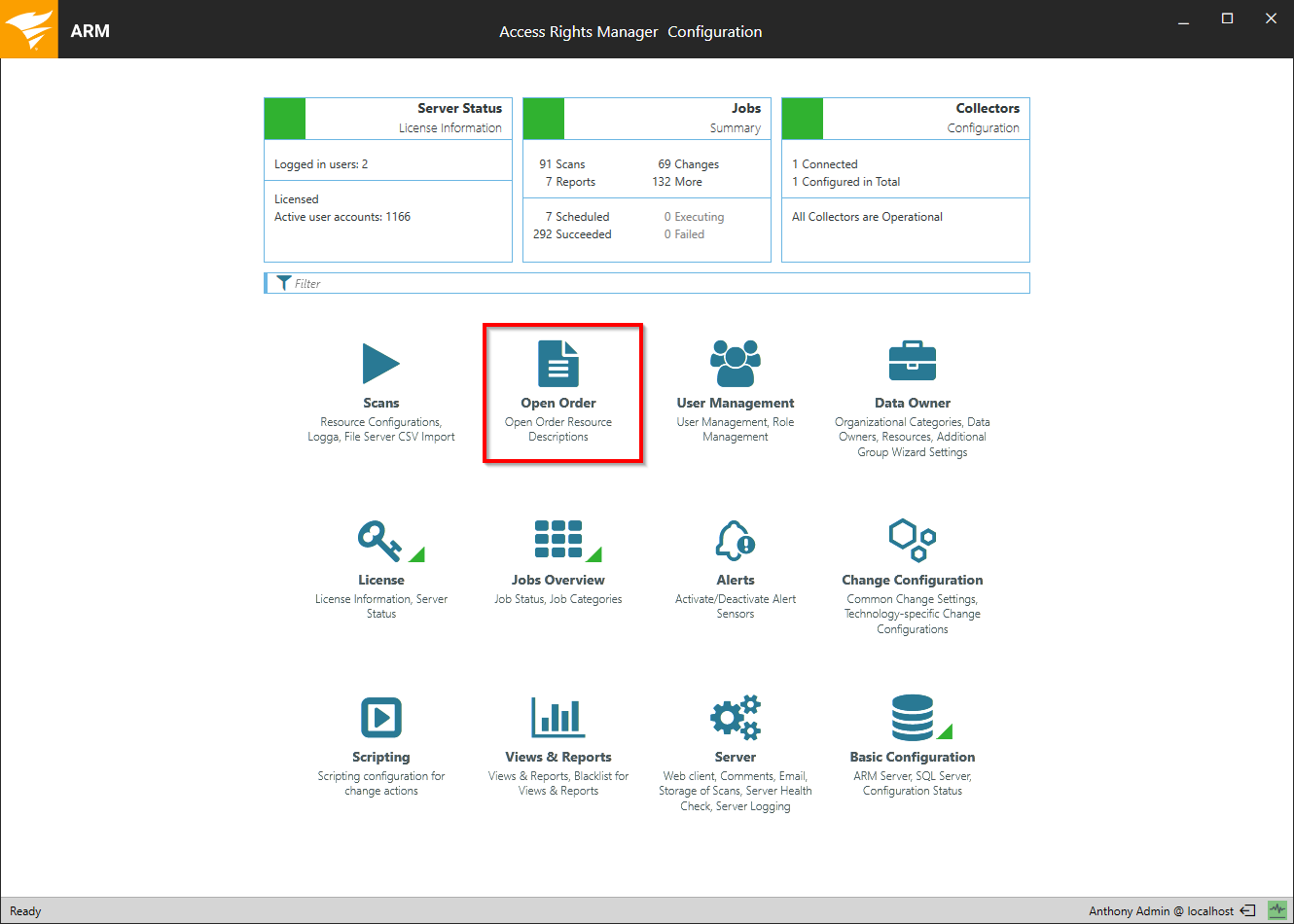The image size is (1294, 924).
Task: Open the Data Owner briefcase icon
Action: [x=913, y=362]
